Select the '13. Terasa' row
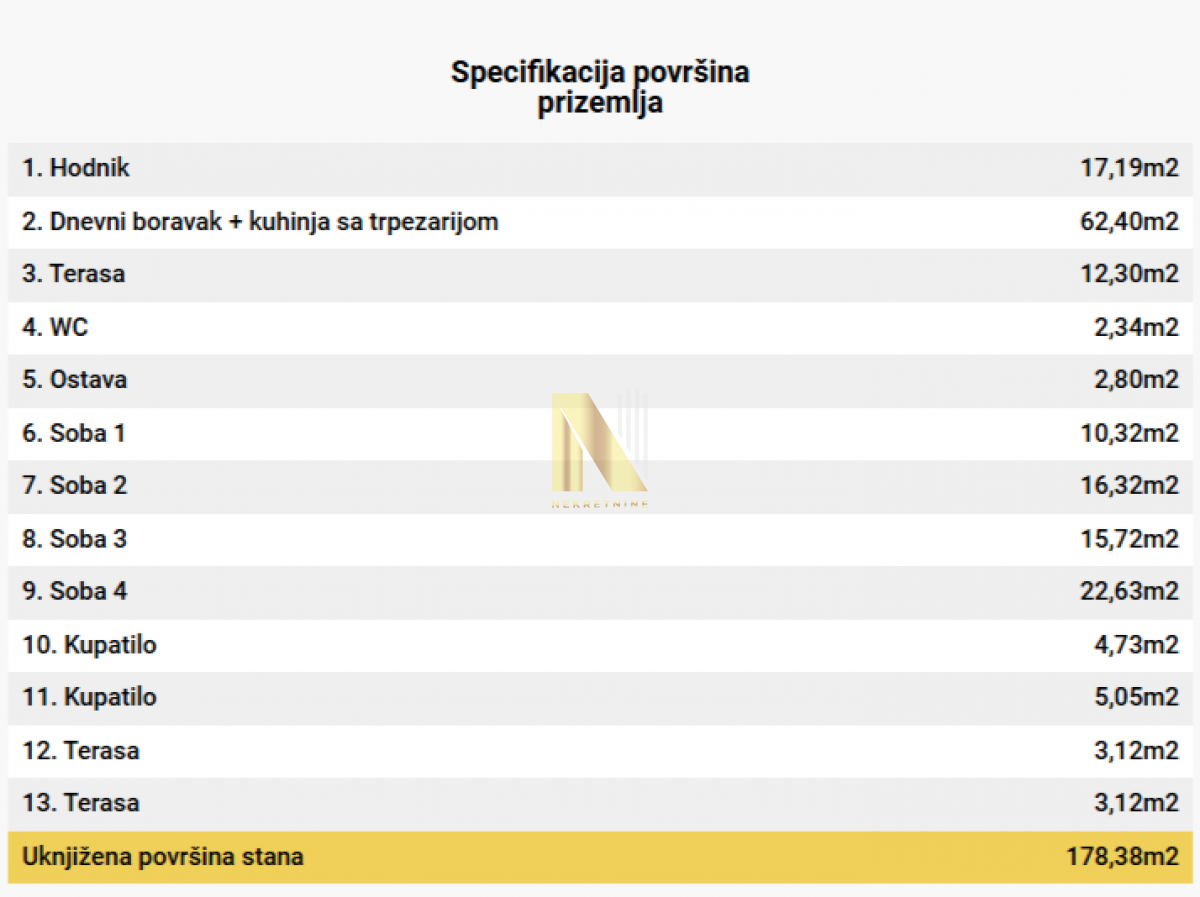This screenshot has width=1200, height=897. coord(600,804)
